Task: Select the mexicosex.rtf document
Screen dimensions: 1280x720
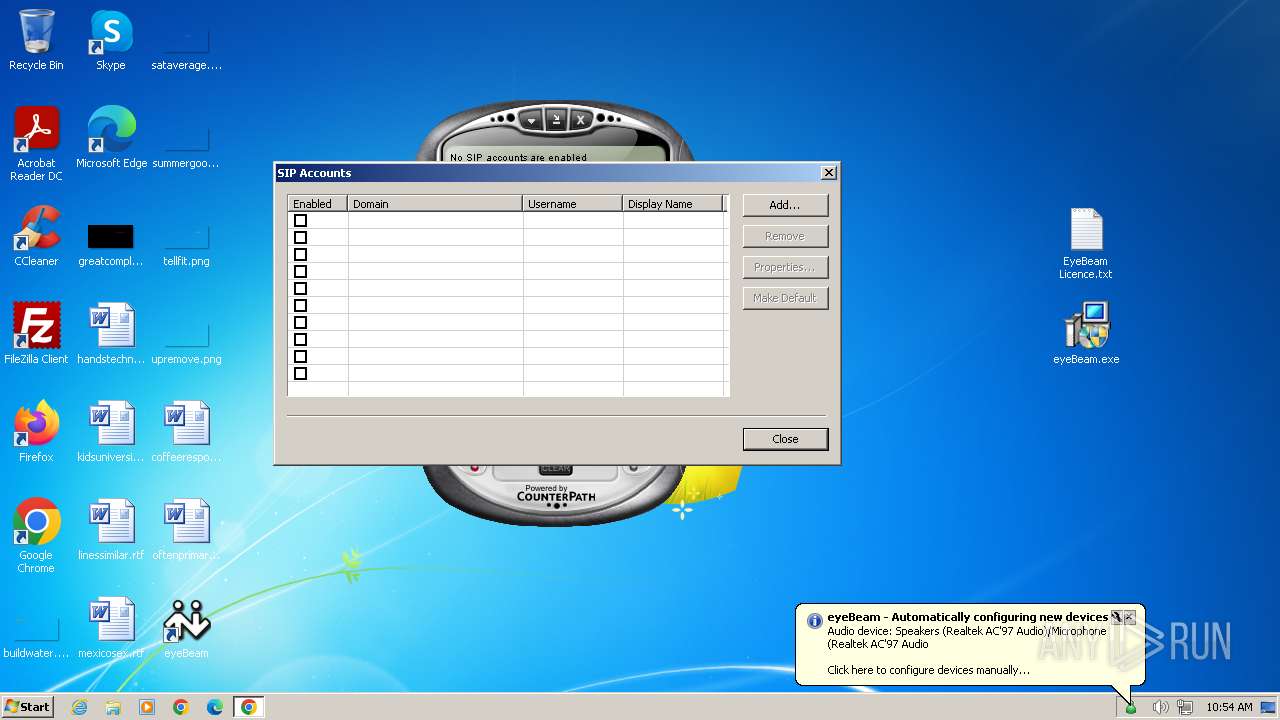Action: (x=111, y=628)
